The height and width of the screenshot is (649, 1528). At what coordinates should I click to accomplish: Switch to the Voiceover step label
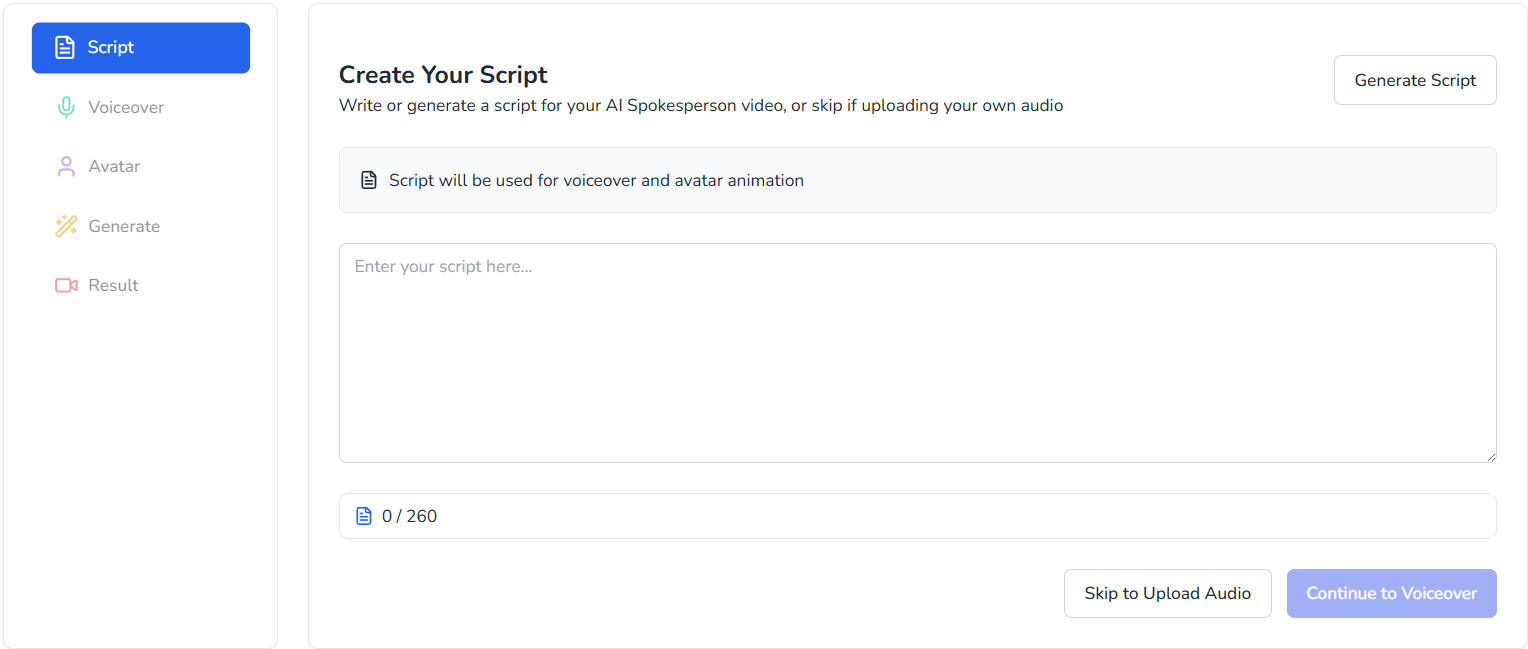tap(126, 107)
